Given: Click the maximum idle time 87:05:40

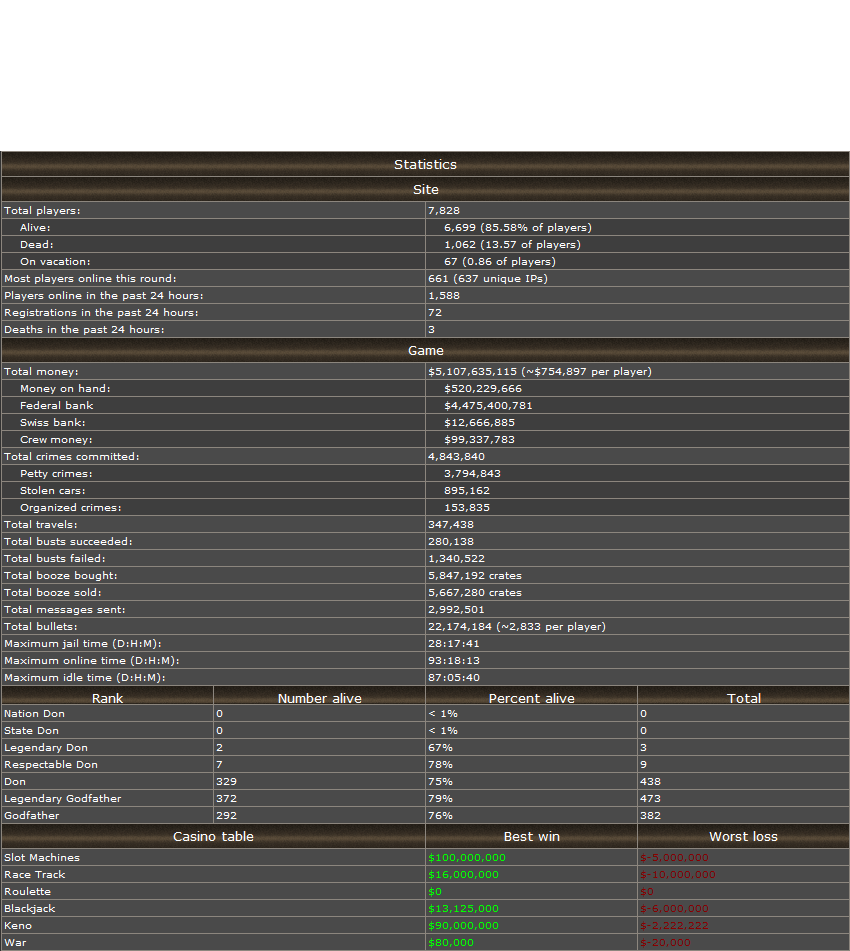Looking at the screenshot, I should (454, 677).
